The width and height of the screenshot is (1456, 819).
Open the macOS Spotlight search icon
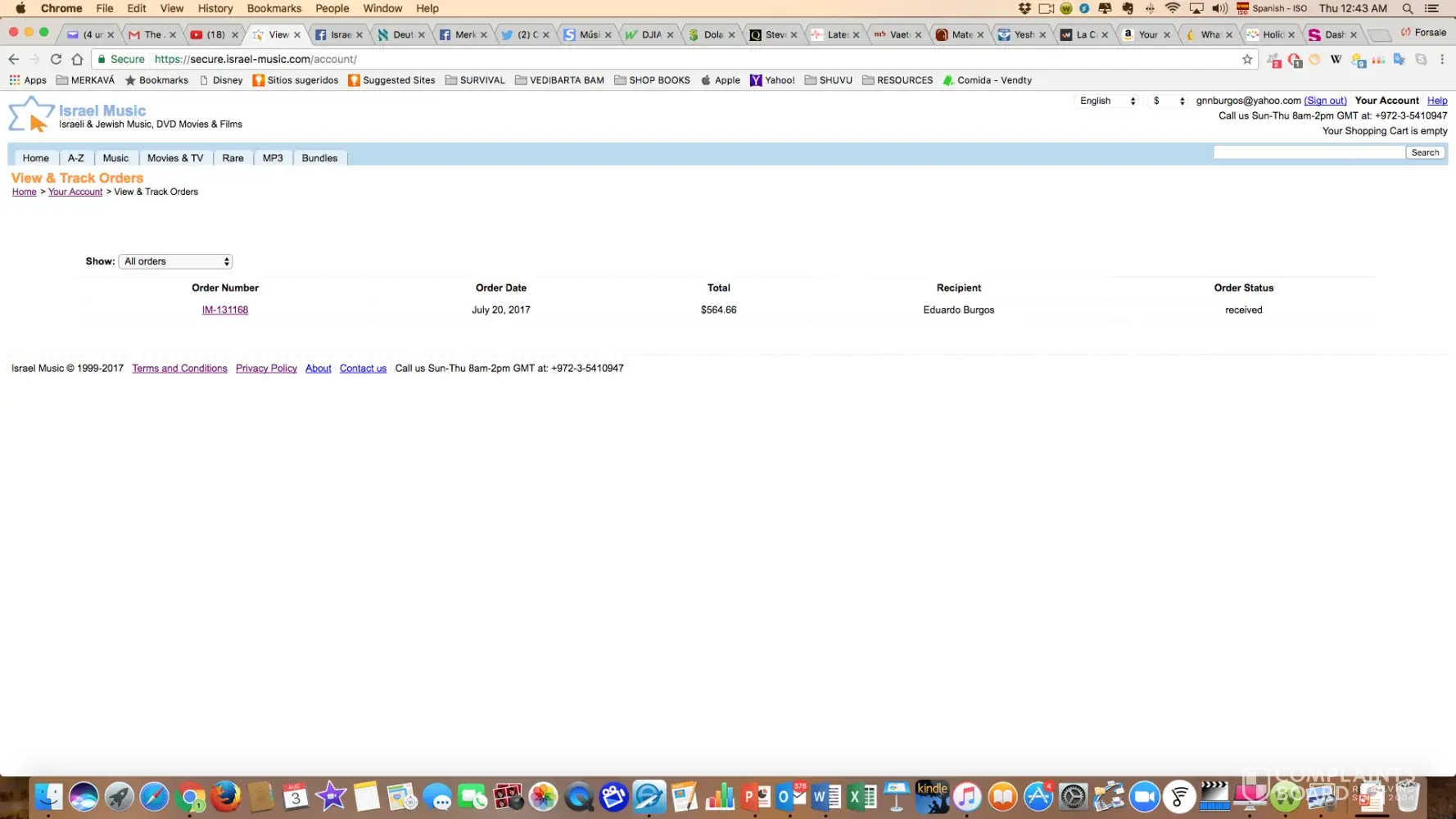1407,8
